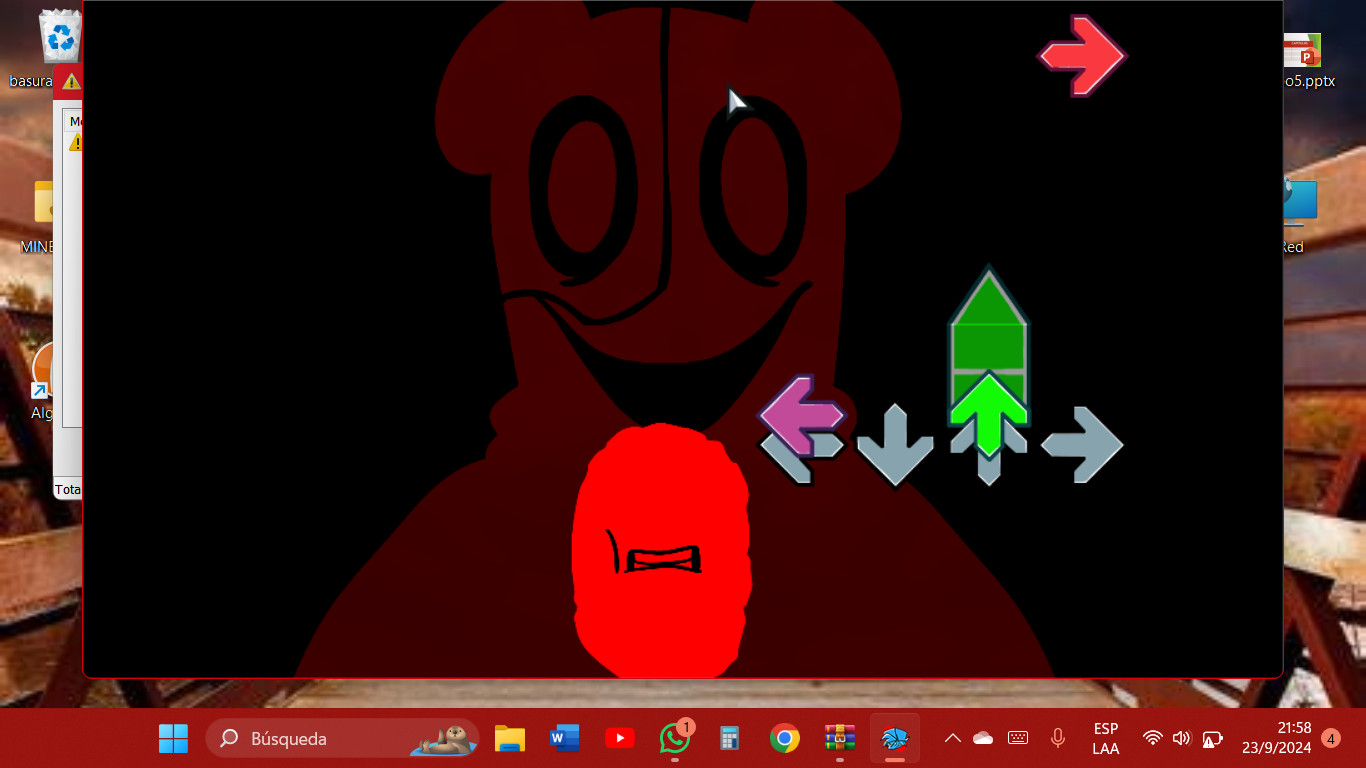Open Wi-Fi network settings in tray
Viewport: 1366px width, 768px height.
[1153, 739]
